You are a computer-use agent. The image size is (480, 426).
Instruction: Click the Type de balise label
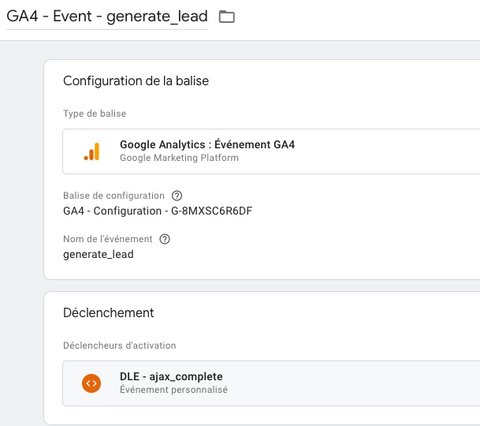pos(95,114)
